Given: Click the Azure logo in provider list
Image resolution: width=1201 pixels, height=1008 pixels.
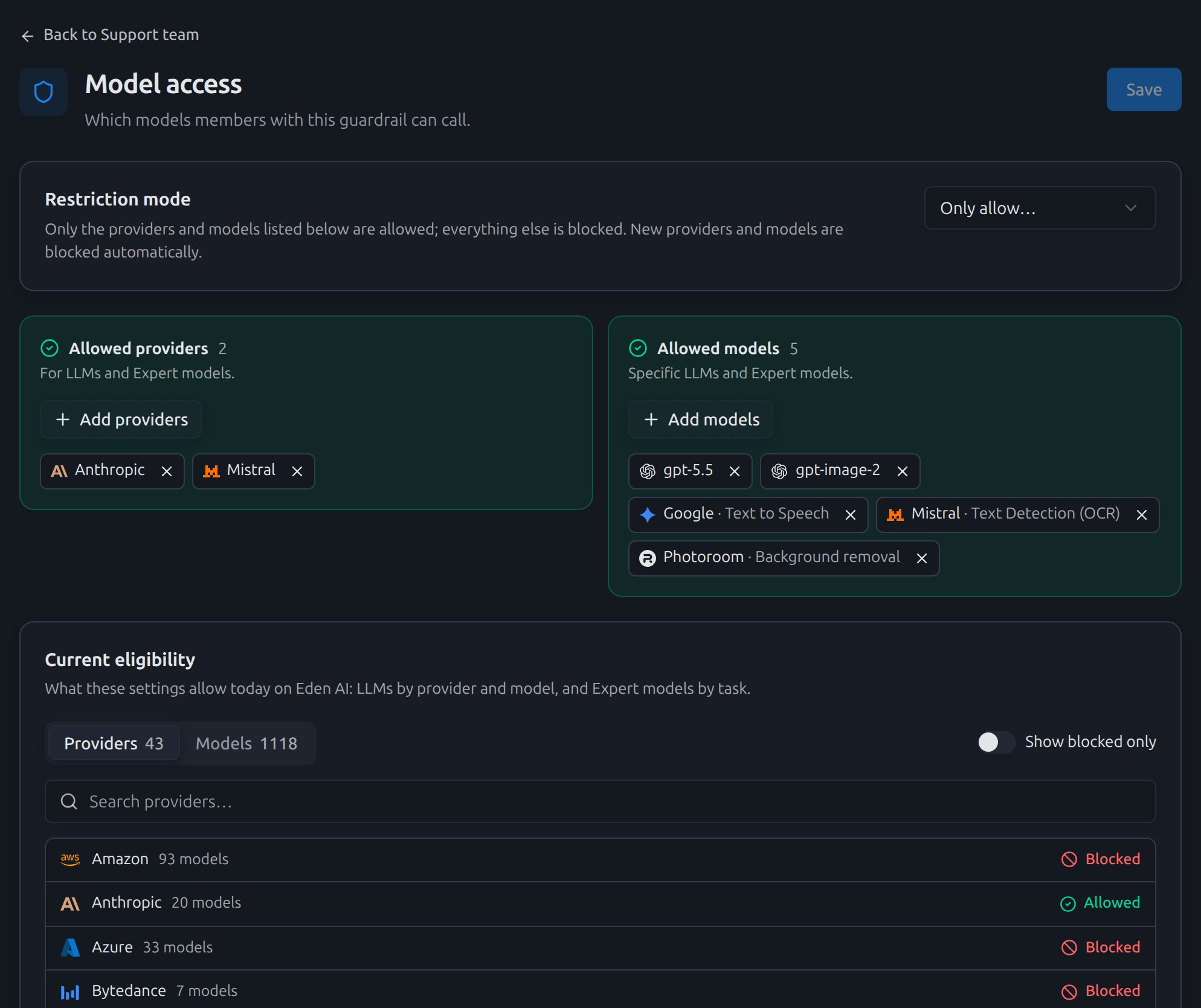Looking at the screenshot, I should (70, 948).
